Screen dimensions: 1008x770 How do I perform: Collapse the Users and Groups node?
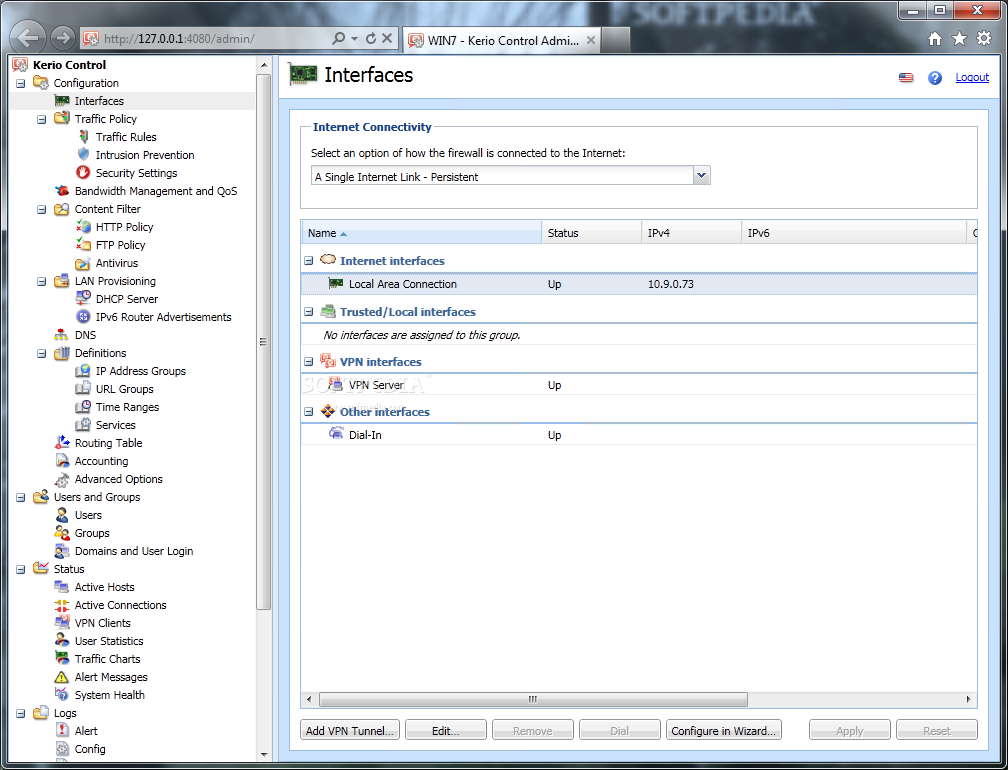pyautogui.click(x=21, y=497)
